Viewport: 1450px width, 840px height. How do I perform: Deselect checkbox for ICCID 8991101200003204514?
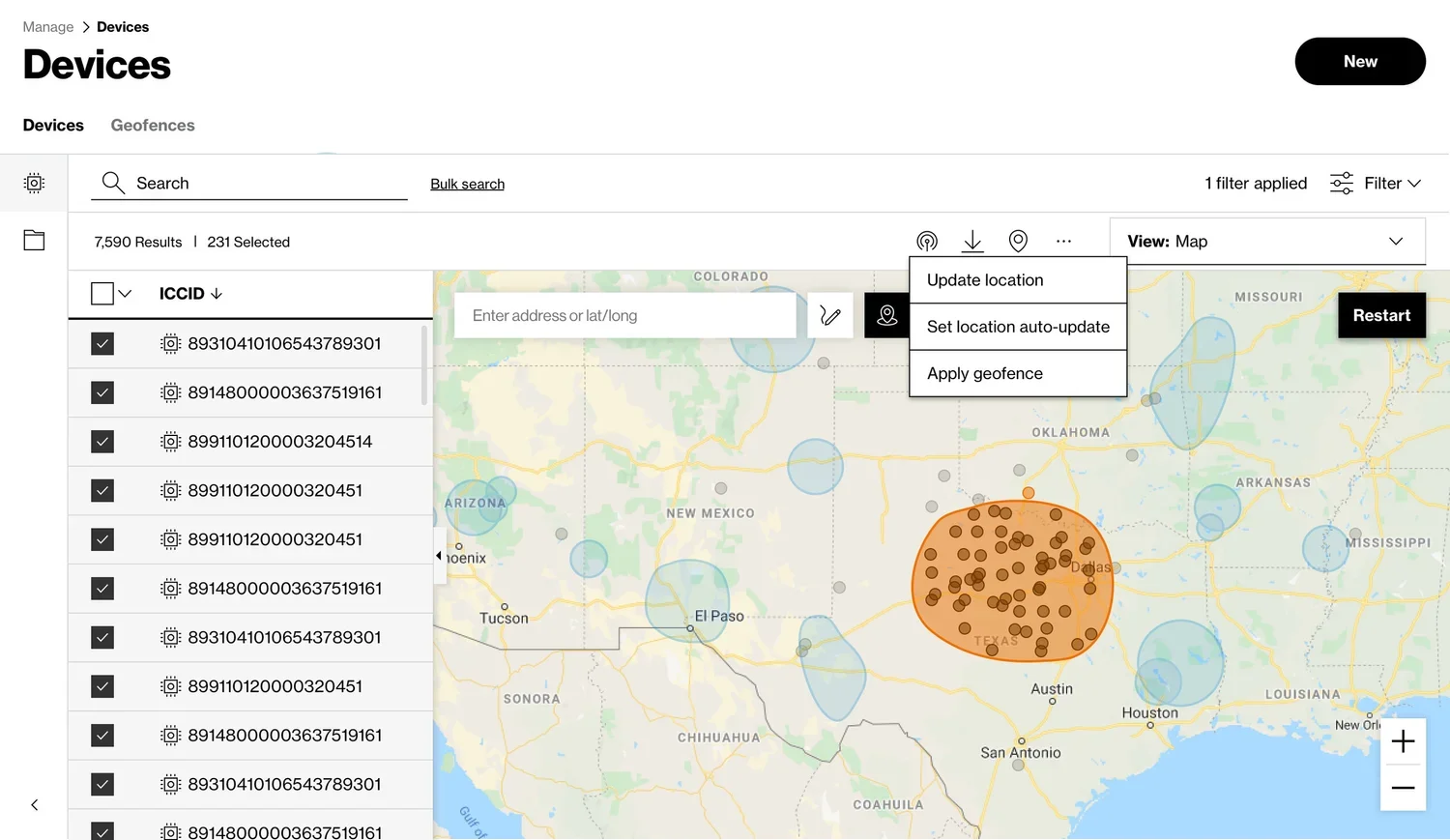102,441
